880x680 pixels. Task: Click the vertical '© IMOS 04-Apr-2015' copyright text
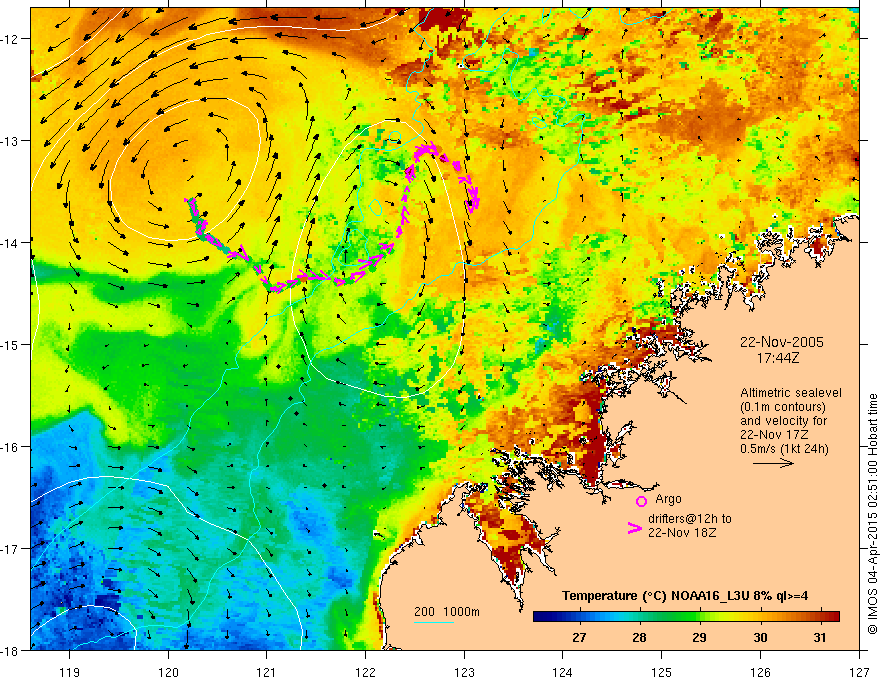pyautogui.click(x=872, y=514)
